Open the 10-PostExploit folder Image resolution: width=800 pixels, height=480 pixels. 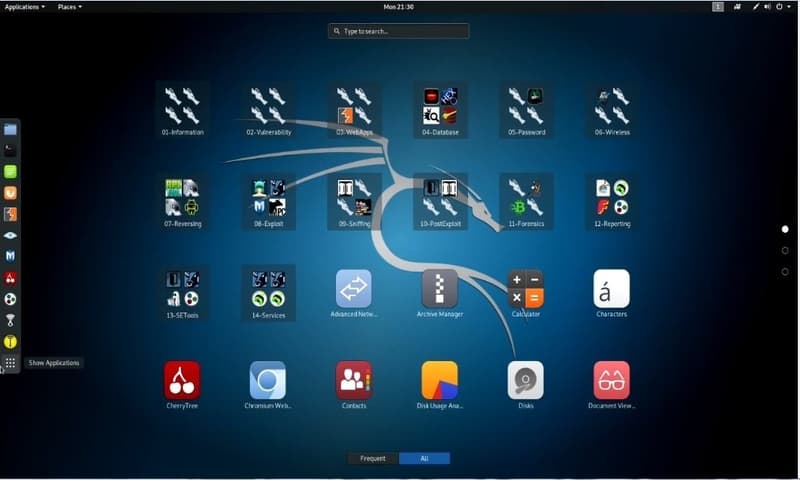(440, 201)
